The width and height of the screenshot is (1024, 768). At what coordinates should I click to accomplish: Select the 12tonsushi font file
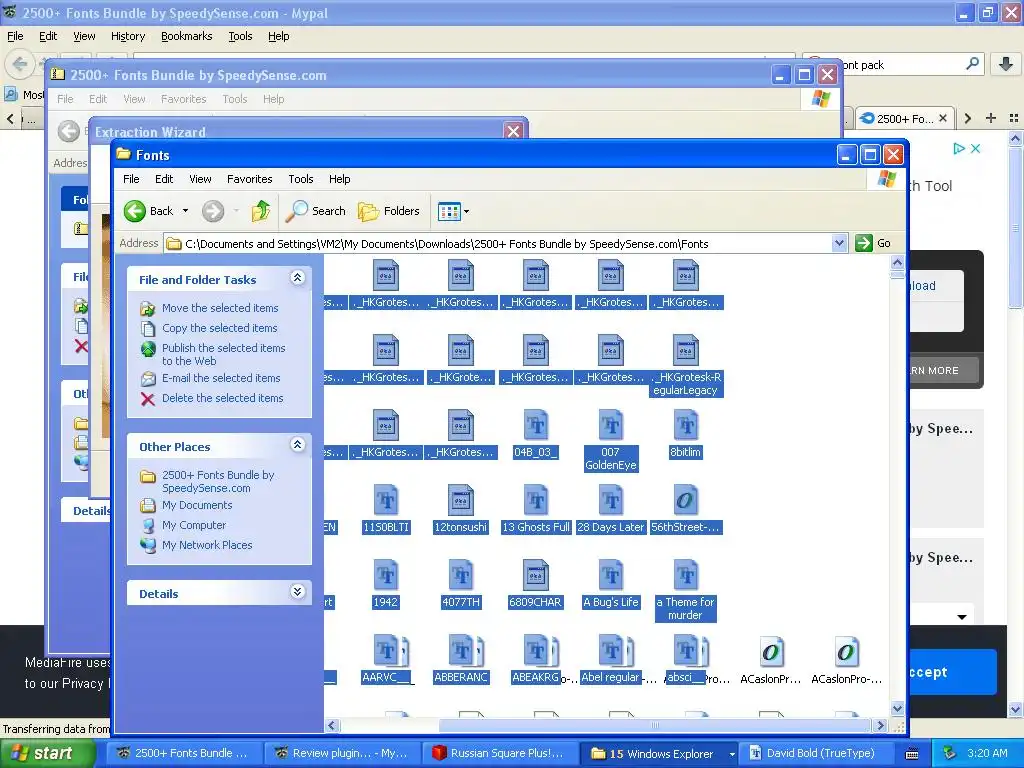click(x=460, y=509)
